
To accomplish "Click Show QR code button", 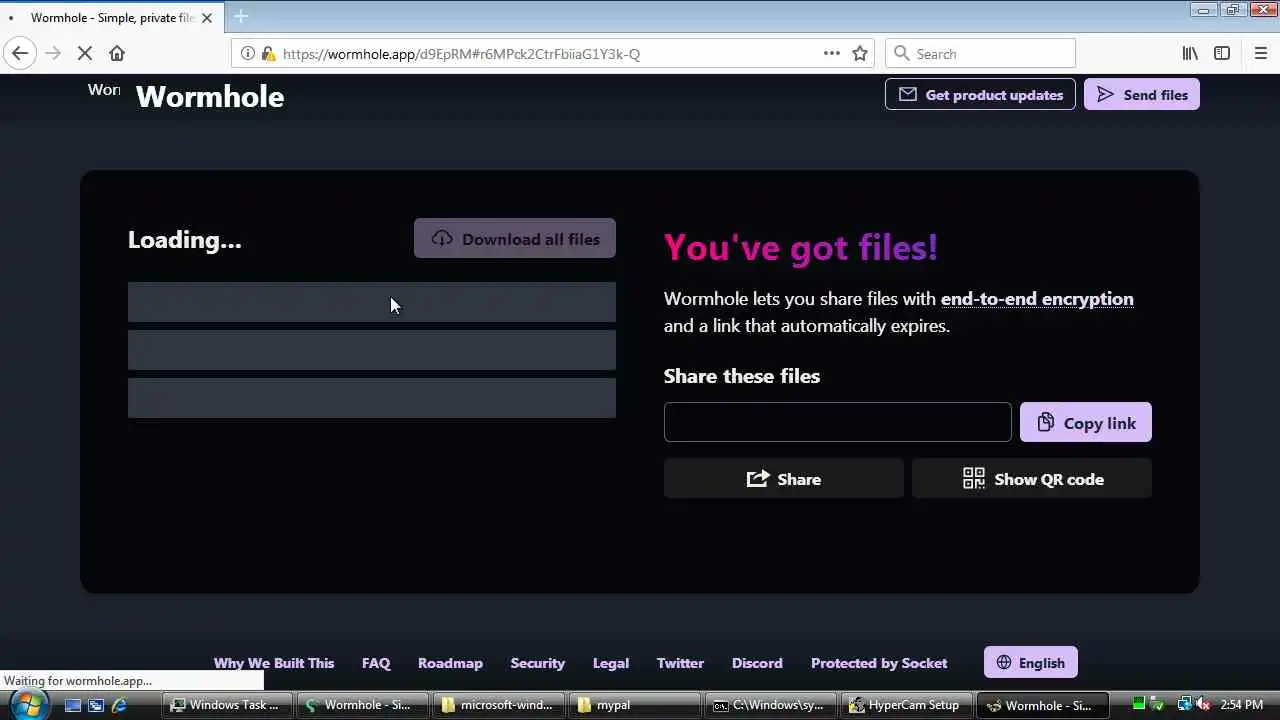I will click(1032, 478).
